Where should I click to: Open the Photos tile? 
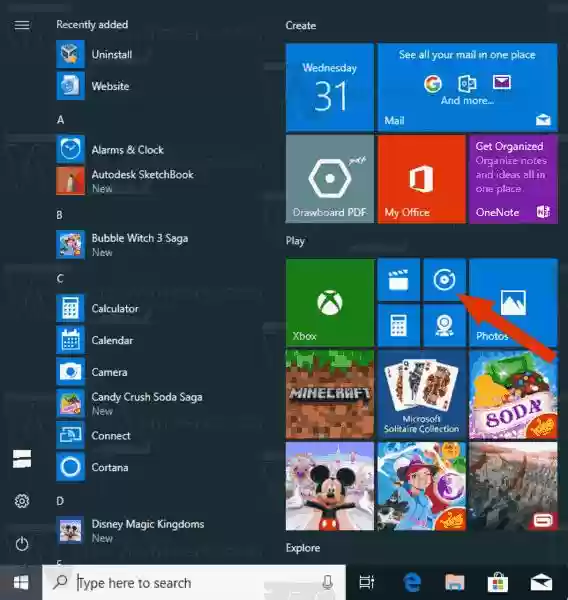(x=513, y=303)
